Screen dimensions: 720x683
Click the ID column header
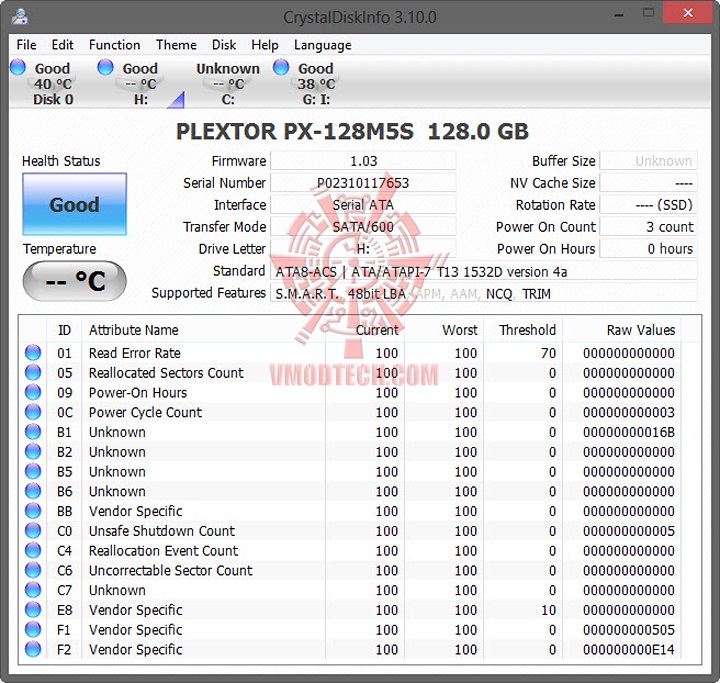(x=64, y=330)
